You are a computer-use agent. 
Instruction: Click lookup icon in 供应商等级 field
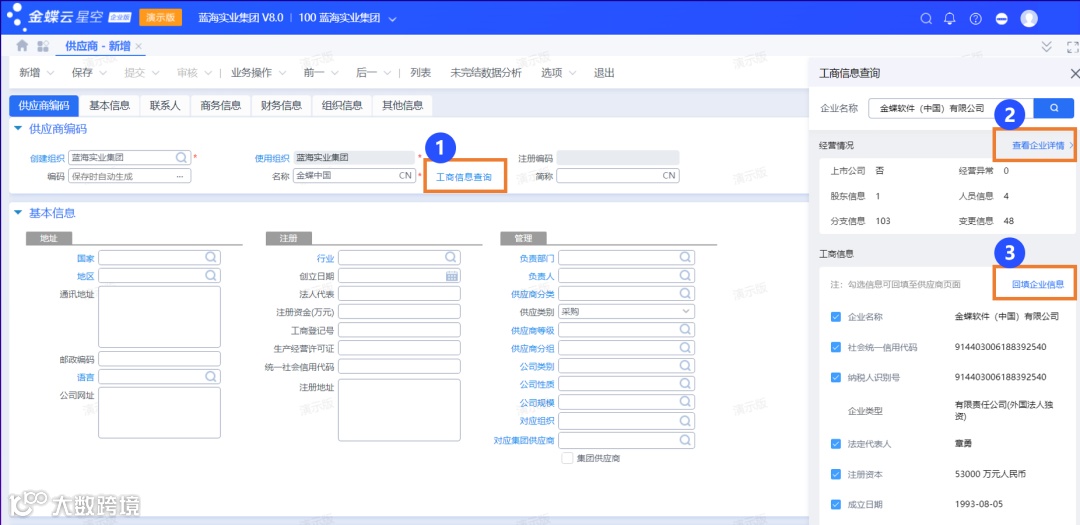click(x=685, y=330)
